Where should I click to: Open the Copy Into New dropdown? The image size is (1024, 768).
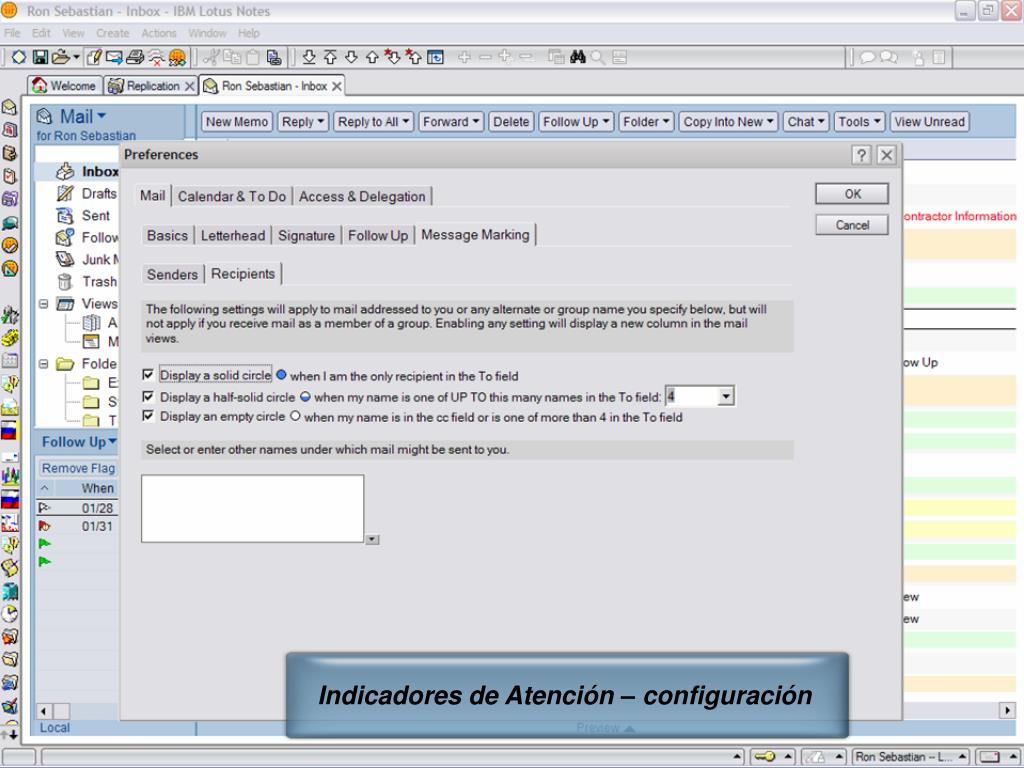pyautogui.click(x=728, y=121)
